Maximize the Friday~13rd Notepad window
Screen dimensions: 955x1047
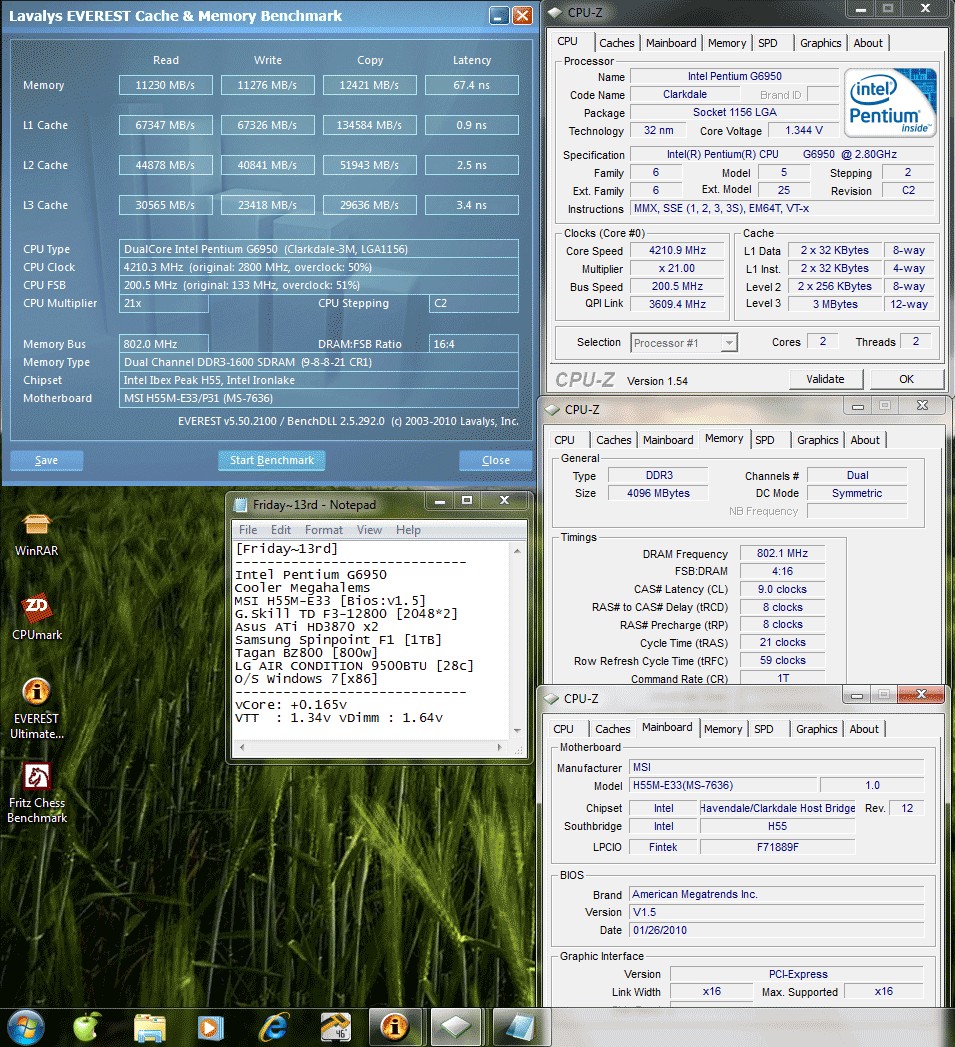tap(467, 500)
